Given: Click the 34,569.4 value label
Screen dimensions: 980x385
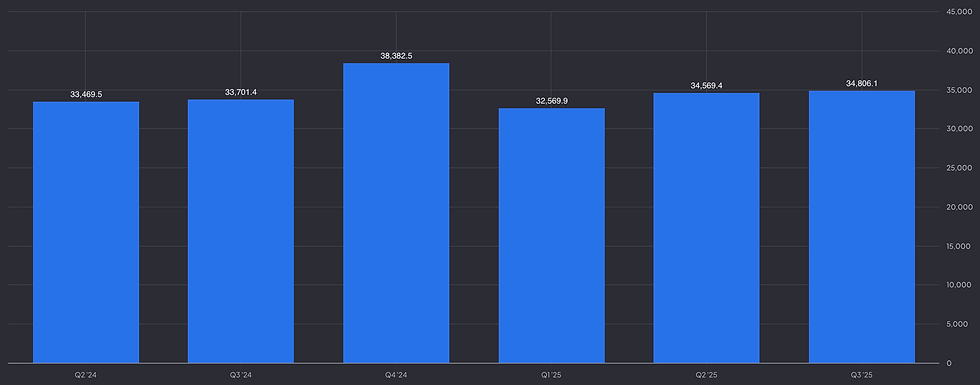Looking at the screenshot, I should (706, 86).
